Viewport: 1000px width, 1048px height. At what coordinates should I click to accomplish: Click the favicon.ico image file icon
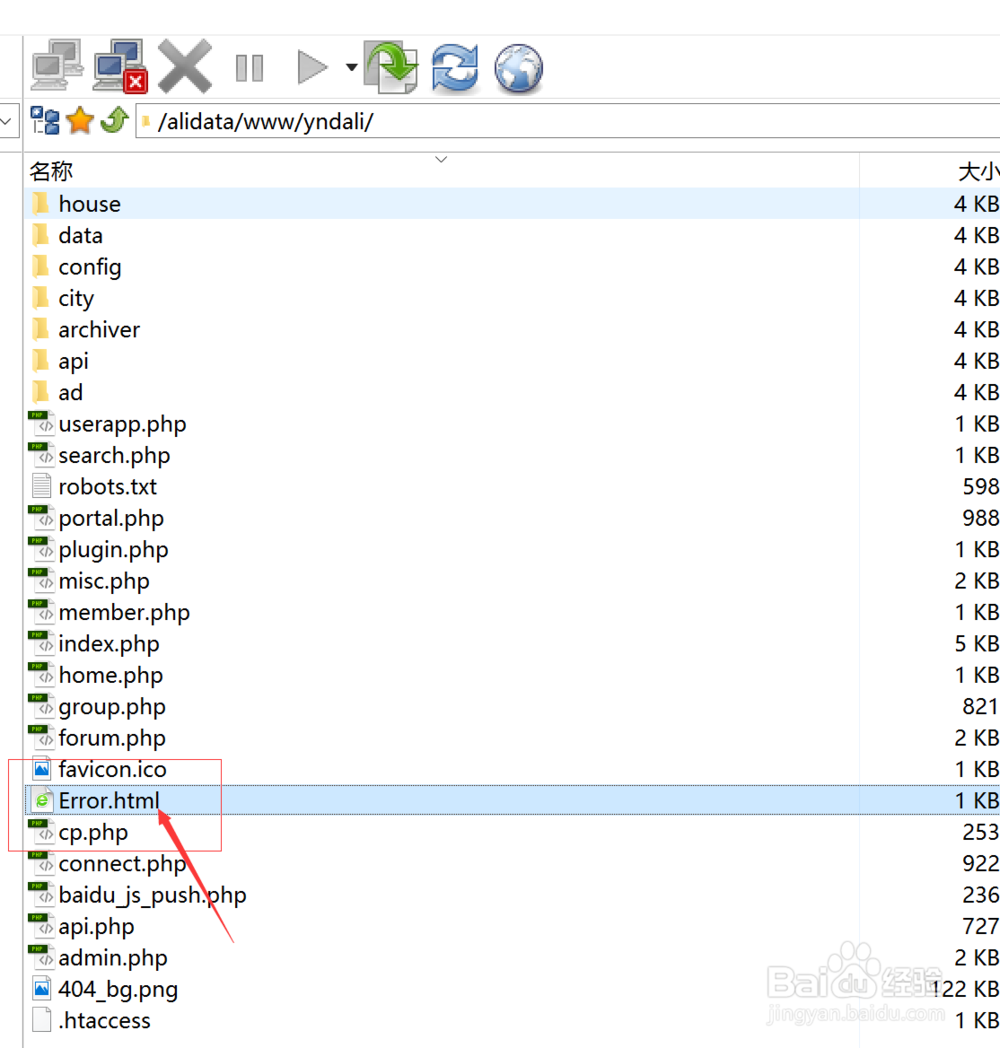[x=41, y=769]
